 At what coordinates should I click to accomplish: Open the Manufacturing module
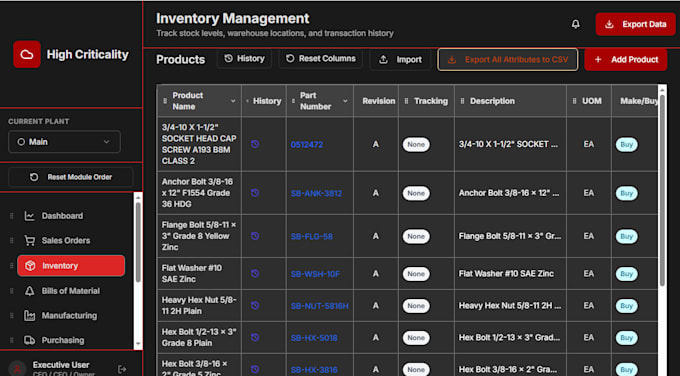69,315
